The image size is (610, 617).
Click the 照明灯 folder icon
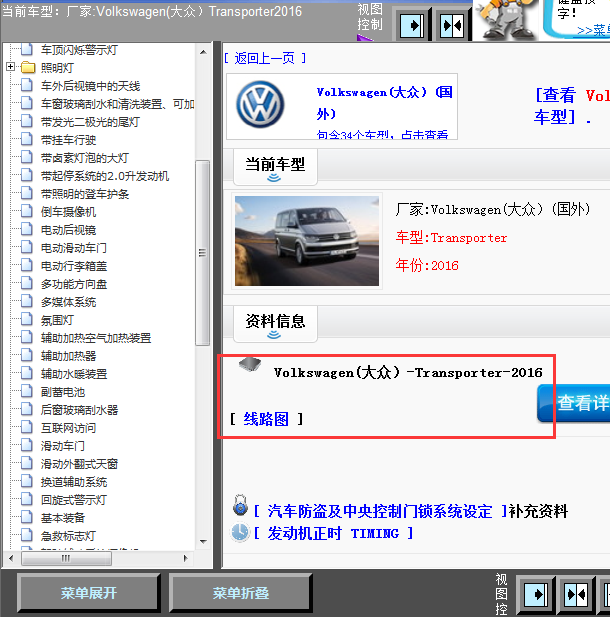click(x=28, y=68)
